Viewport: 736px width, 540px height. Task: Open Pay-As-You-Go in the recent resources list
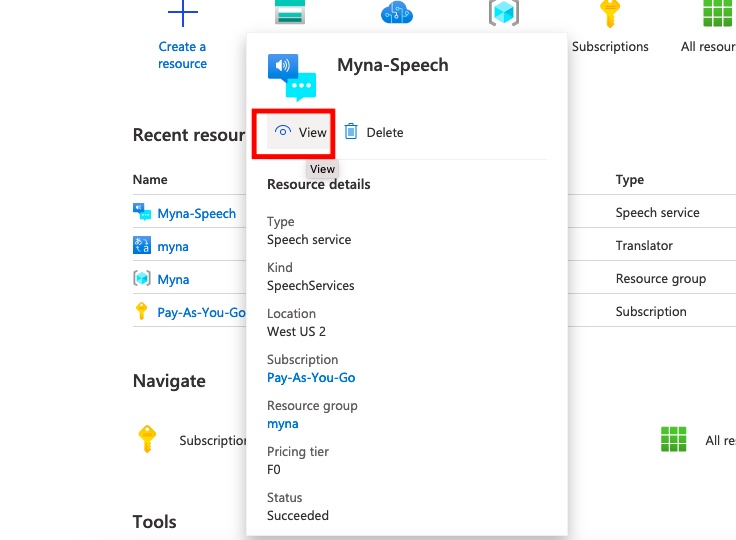(x=201, y=312)
